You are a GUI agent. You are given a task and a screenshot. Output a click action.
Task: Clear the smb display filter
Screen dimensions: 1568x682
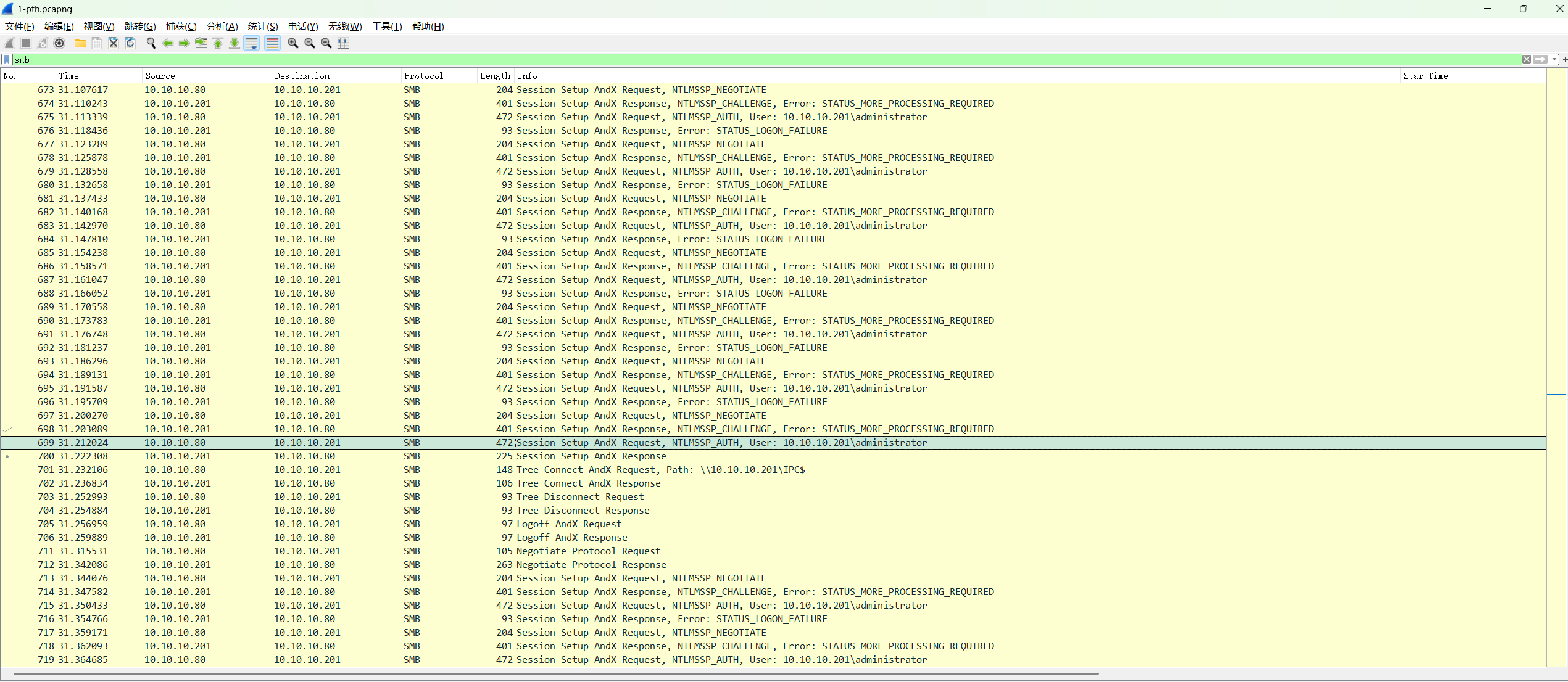click(1526, 60)
